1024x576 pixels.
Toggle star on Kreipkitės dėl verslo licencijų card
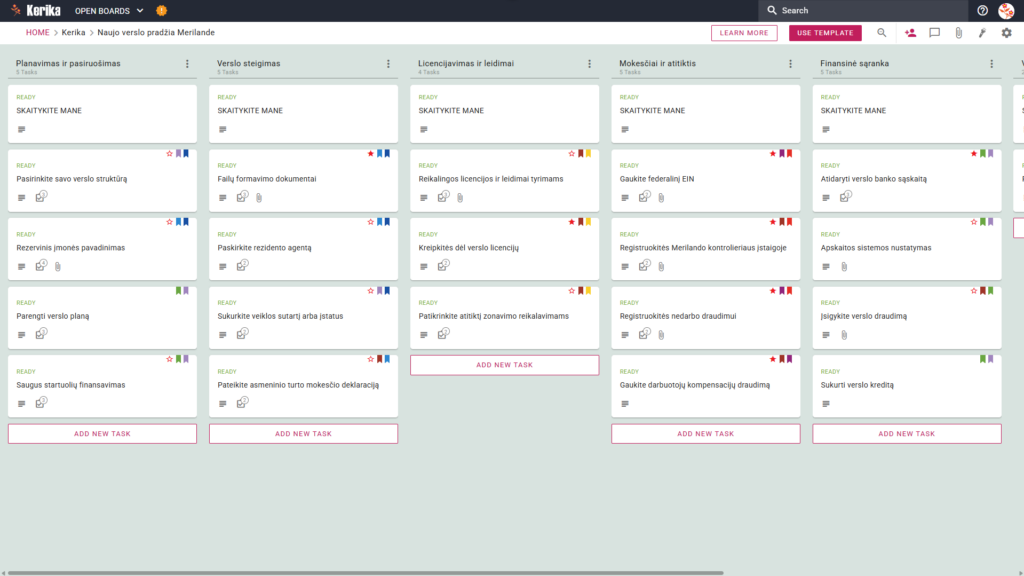(571, 222)
